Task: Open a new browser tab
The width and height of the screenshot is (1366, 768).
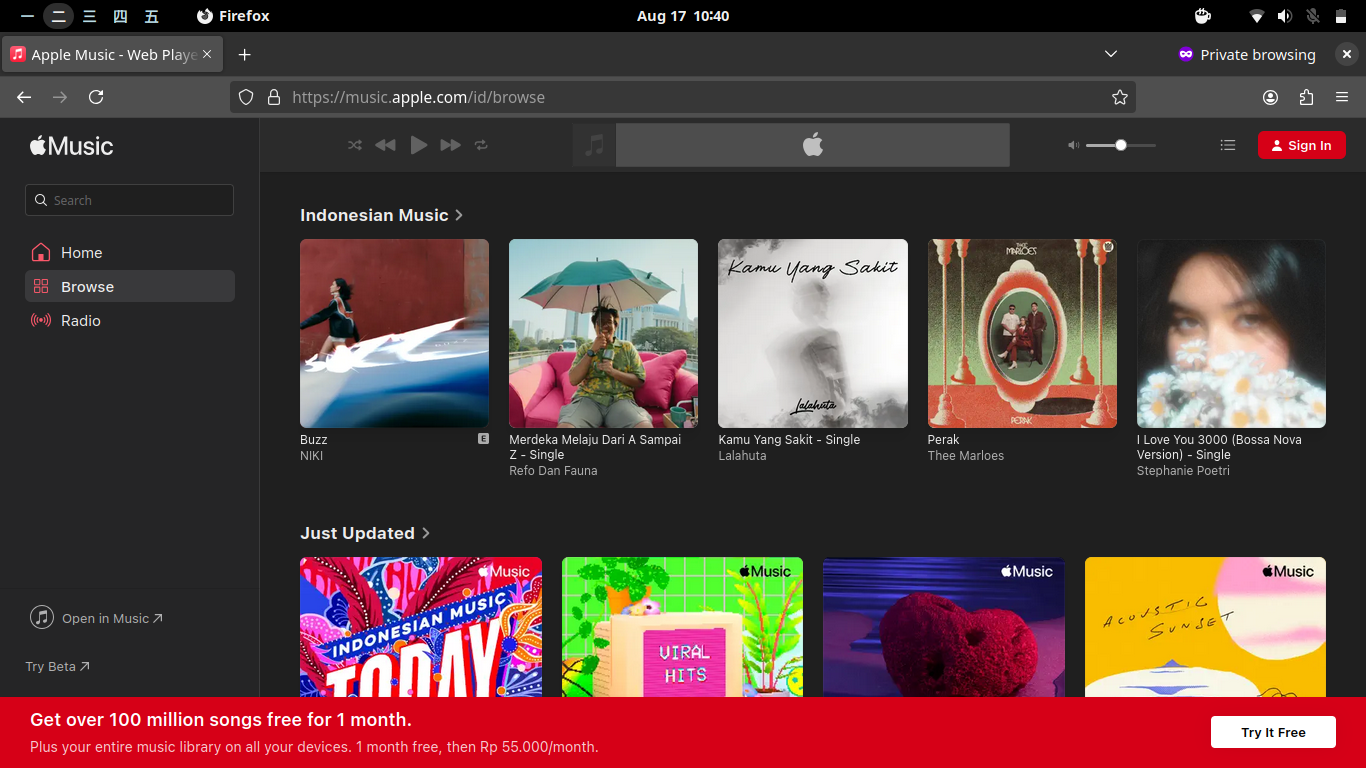Action: pyautogui.click(x=244, y=55)
